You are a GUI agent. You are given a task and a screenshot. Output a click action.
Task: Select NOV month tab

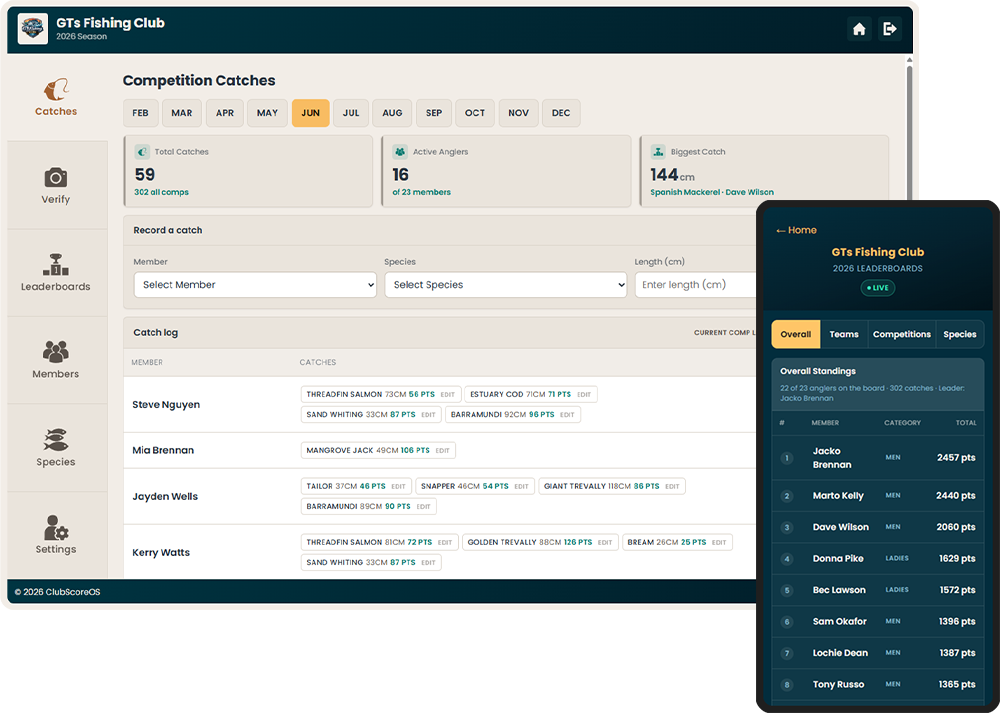click(x=518, y=113)
